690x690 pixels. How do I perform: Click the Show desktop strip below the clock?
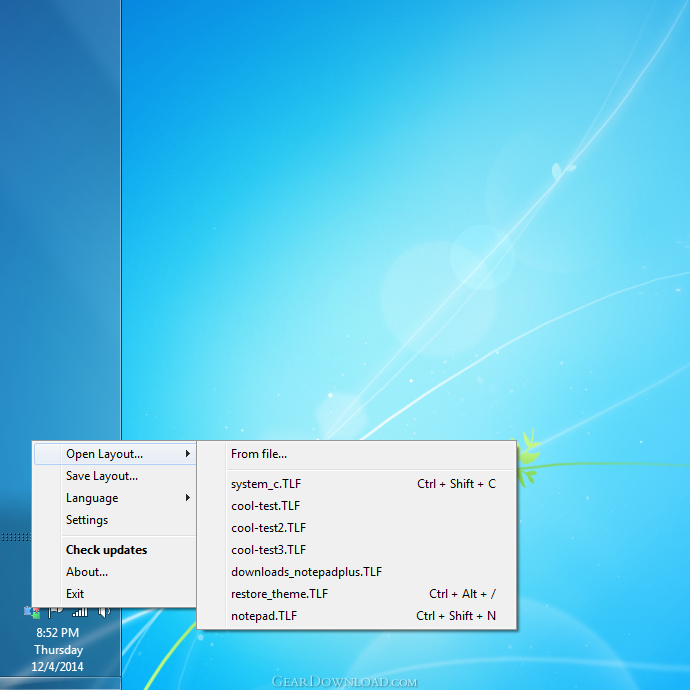pos(60,683)
